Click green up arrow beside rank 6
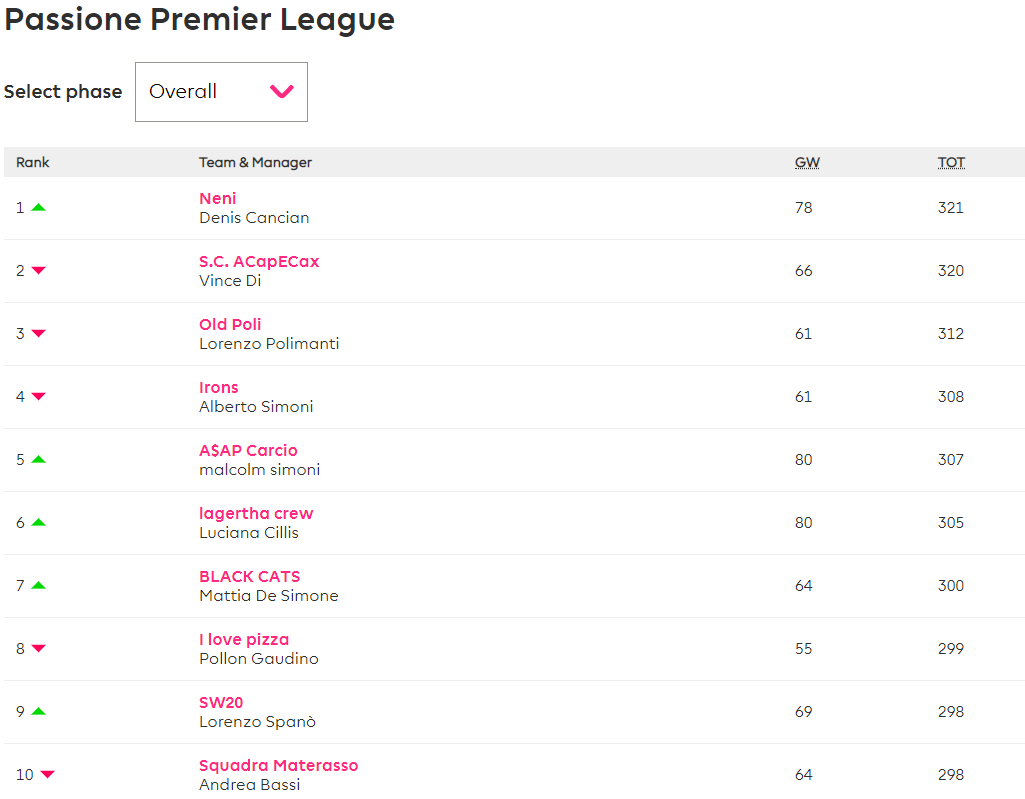1025x799 pixels. pos(39,522)
